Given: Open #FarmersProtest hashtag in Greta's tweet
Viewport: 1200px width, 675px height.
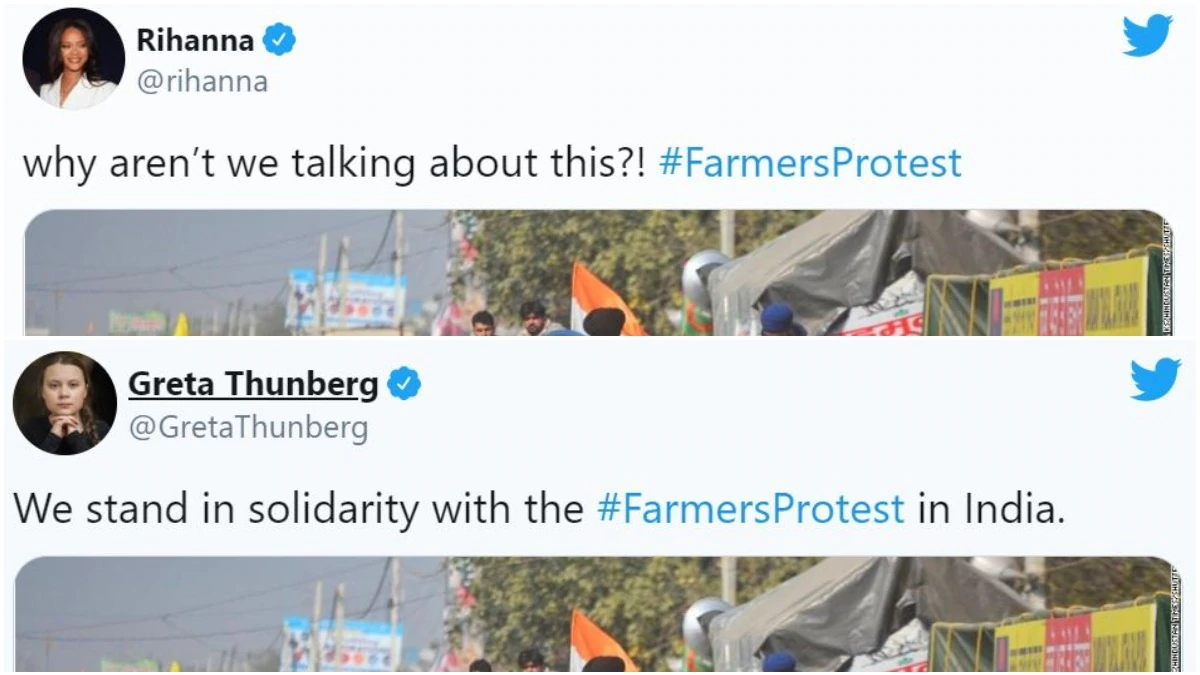Looking at the screenshot, I should 751,509.
